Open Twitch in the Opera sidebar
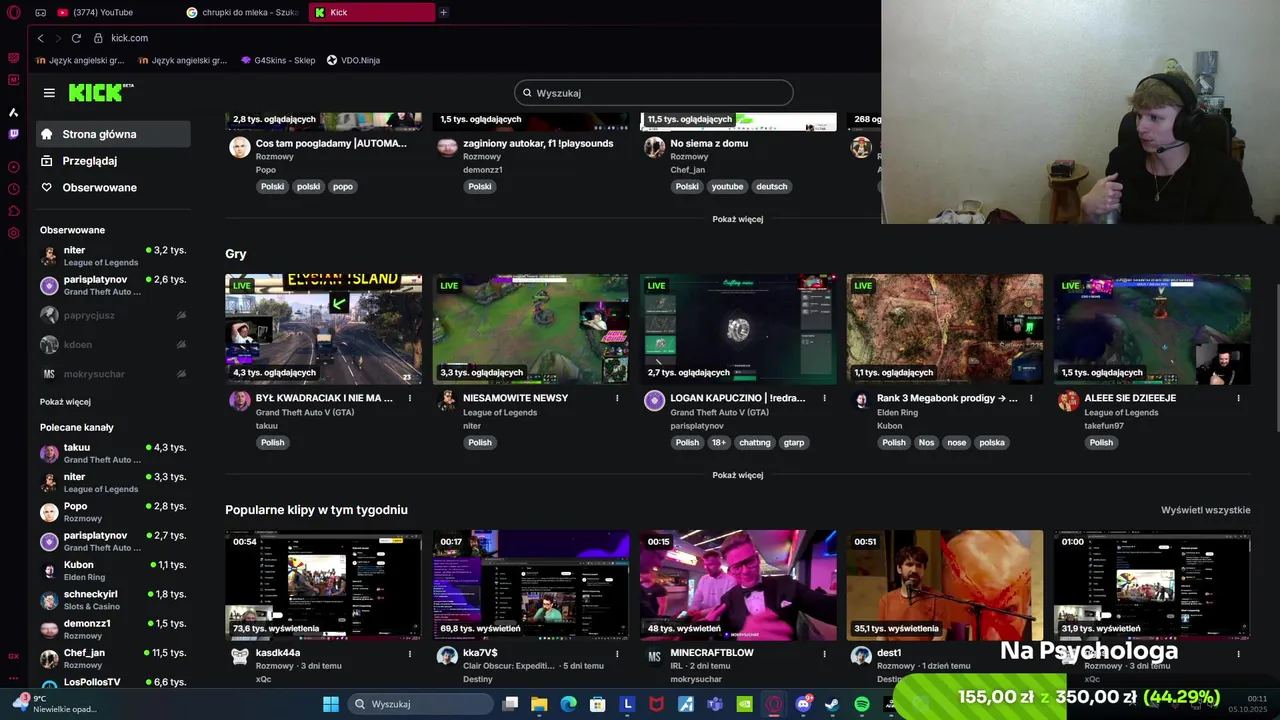This screenshot has width=1280, height=720. [x=13, y=134]
